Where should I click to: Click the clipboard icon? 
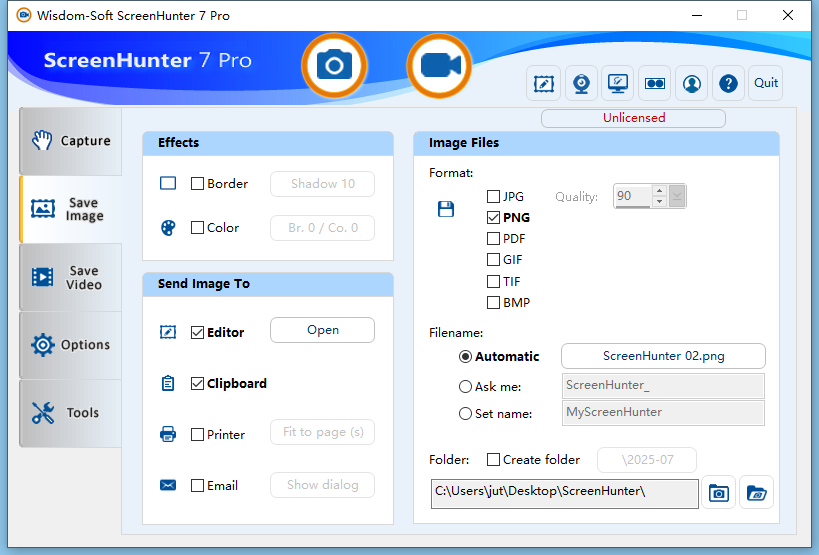[168, 383]
